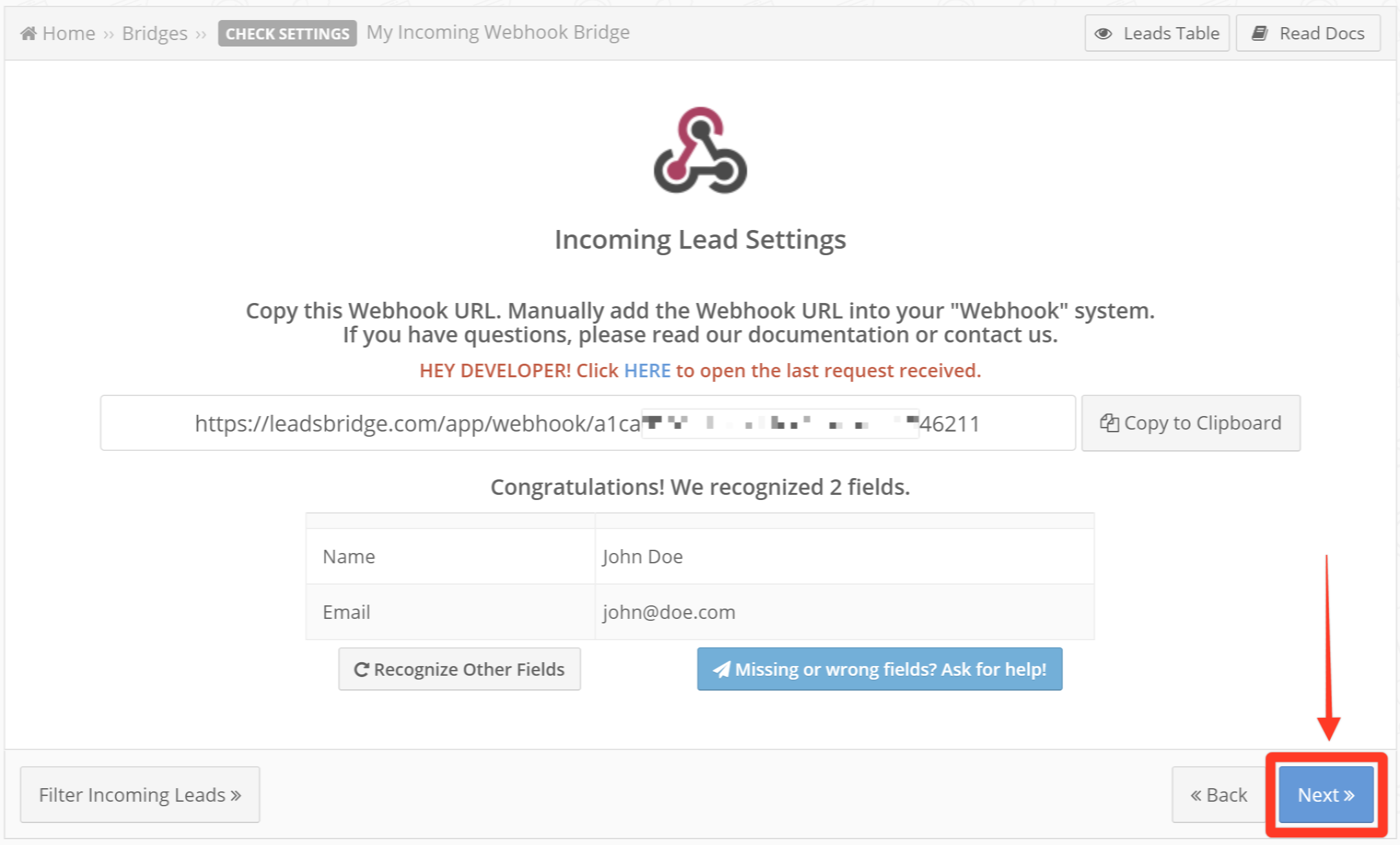
Task: Click the webhook logo icon
Action: click(700, 150)
